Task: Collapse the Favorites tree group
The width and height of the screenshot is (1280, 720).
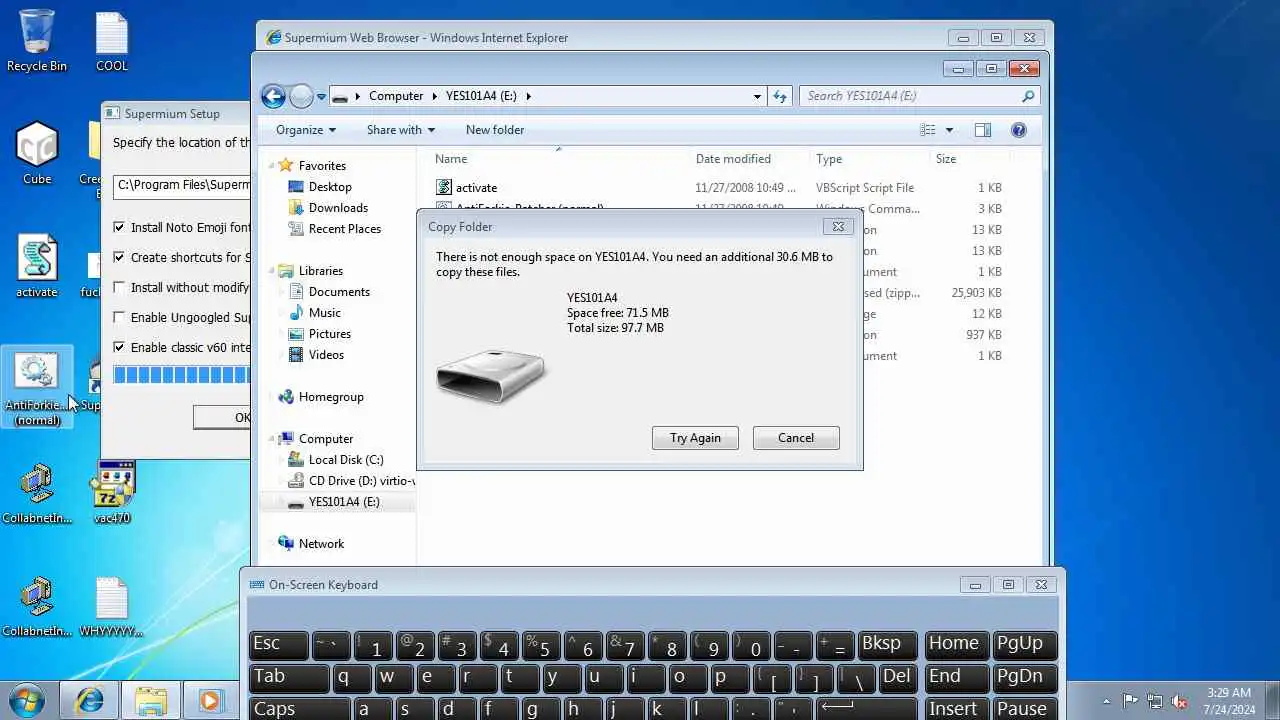Action: [x=271, y=165]
